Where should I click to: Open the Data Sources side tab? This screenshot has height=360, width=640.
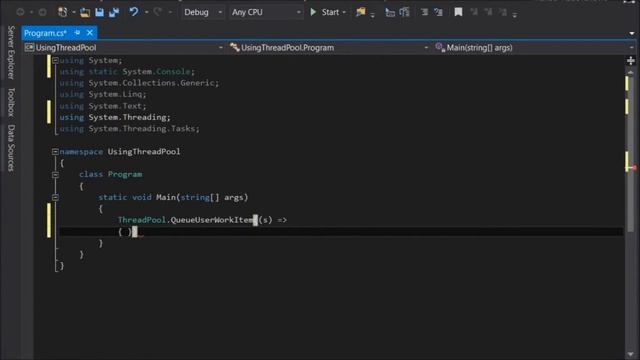(x=11, y=148)
